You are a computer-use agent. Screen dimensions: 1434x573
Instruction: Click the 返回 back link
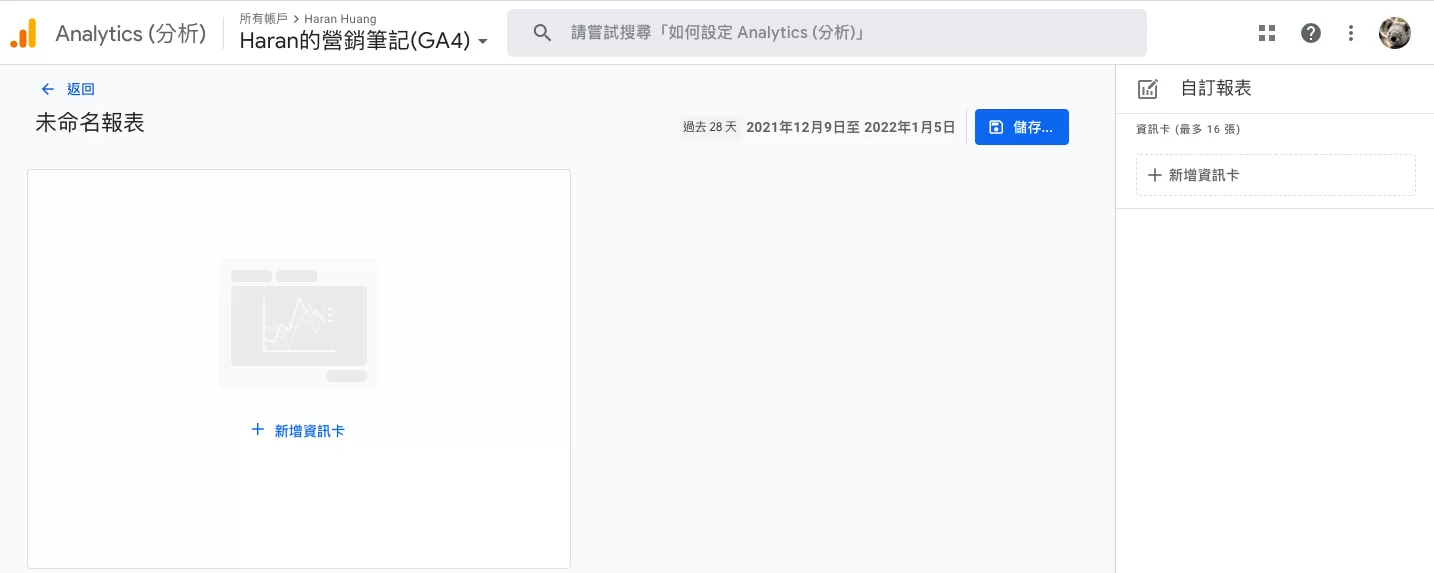coord(81,89)
